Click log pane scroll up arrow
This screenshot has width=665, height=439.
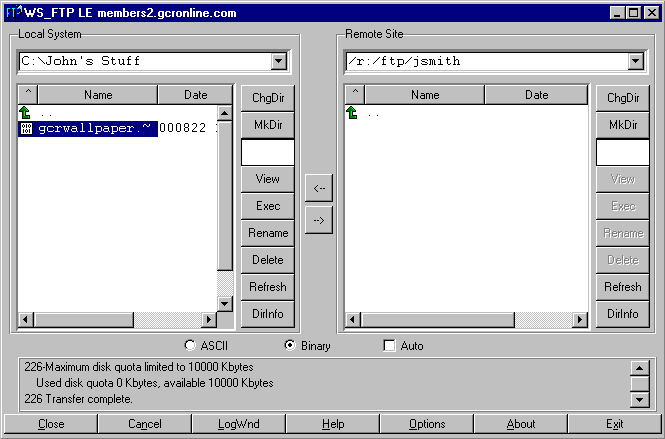click(640, 368)
